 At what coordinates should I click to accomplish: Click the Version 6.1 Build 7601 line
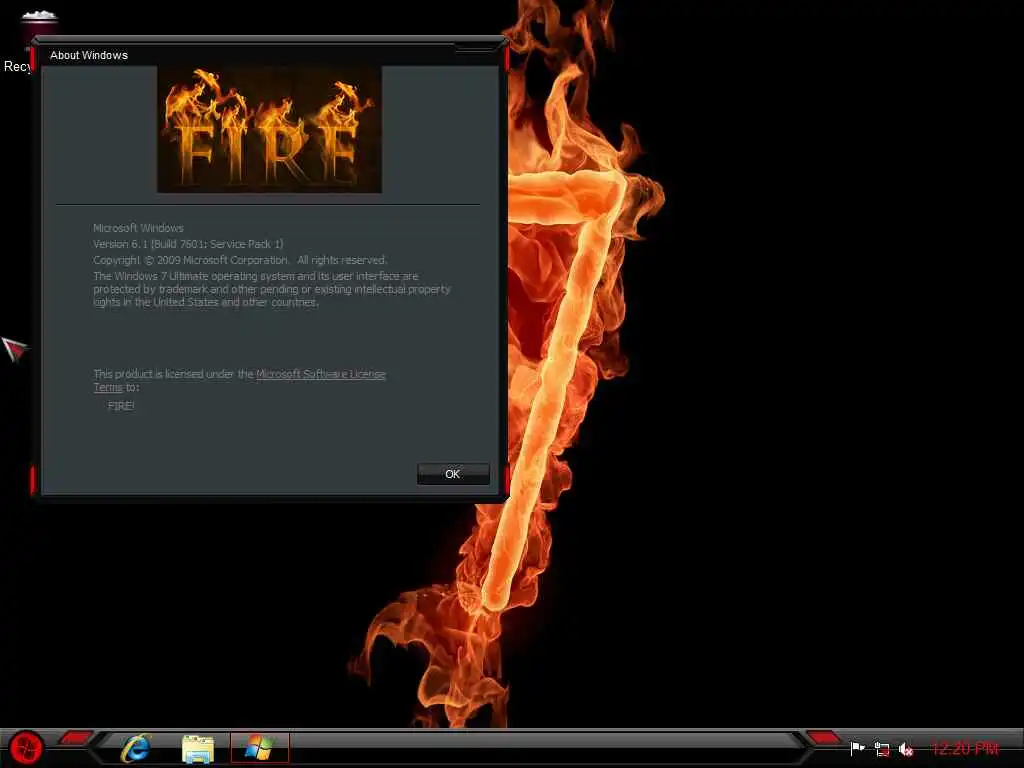[188, 244]
